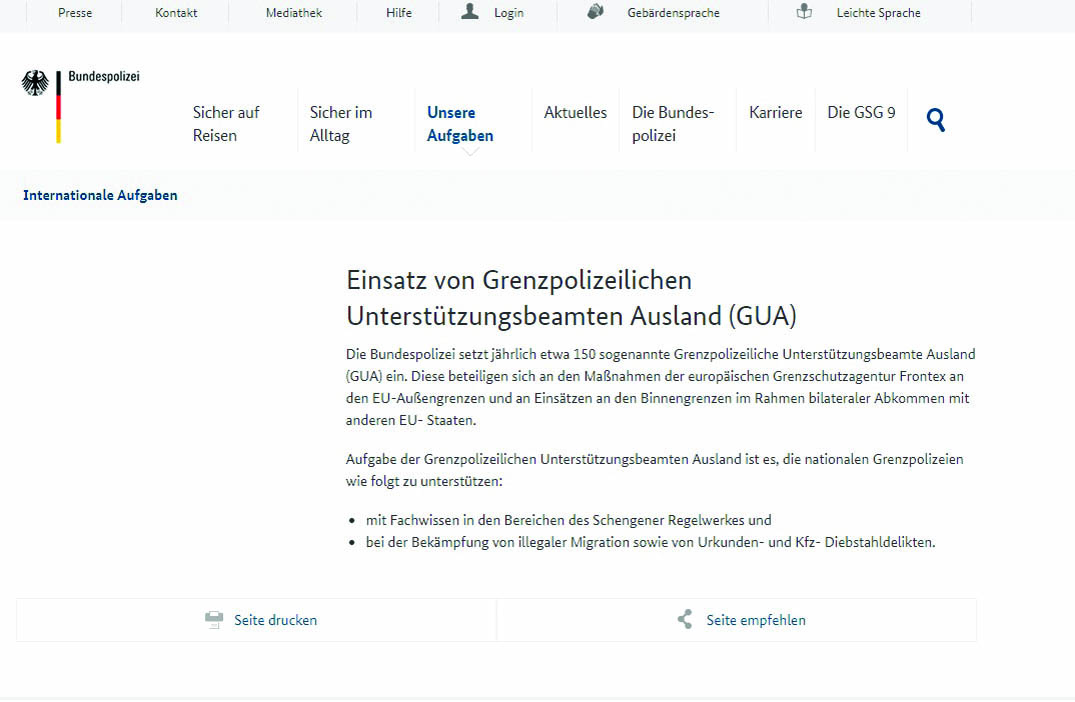Open the Presse link
The width and height of the screenshot is (1075, 702).
coord(75,13)
